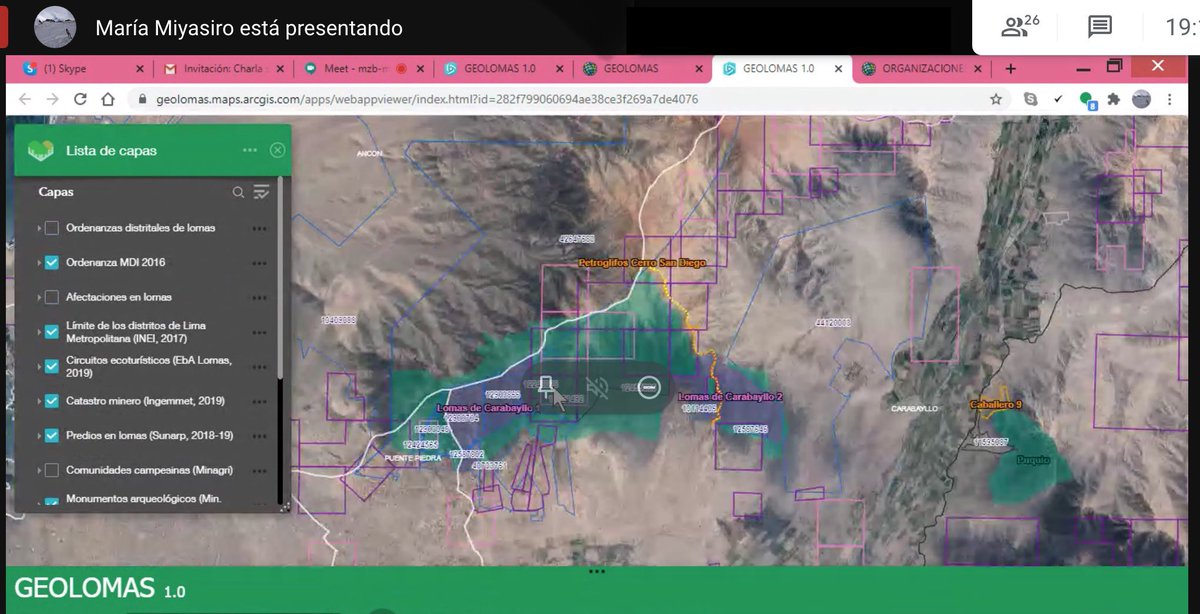Click the bottom panel handle above GEOLOMAS bar
The image size is (1200, 614).
pos(597,571)
